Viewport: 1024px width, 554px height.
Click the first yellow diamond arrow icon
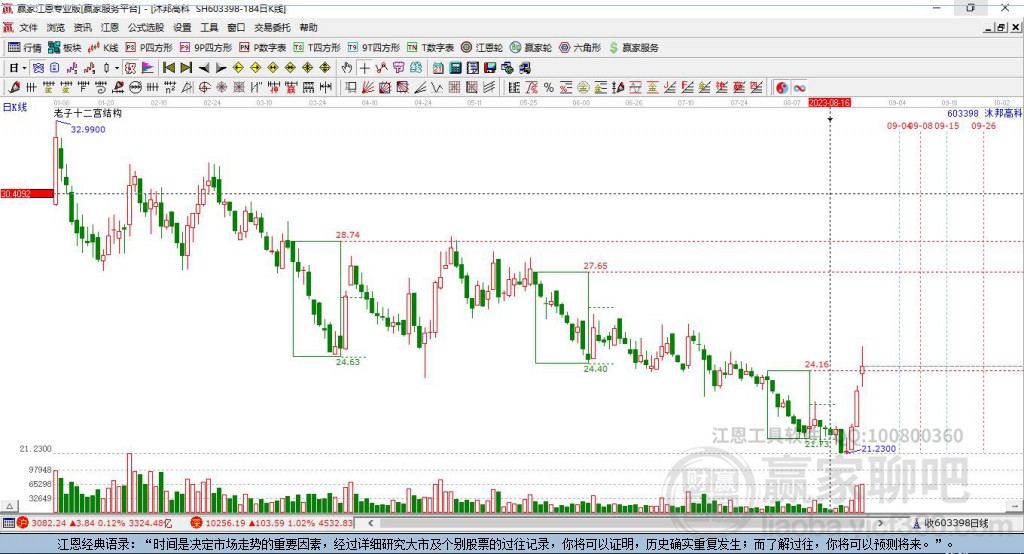(238, 68)
